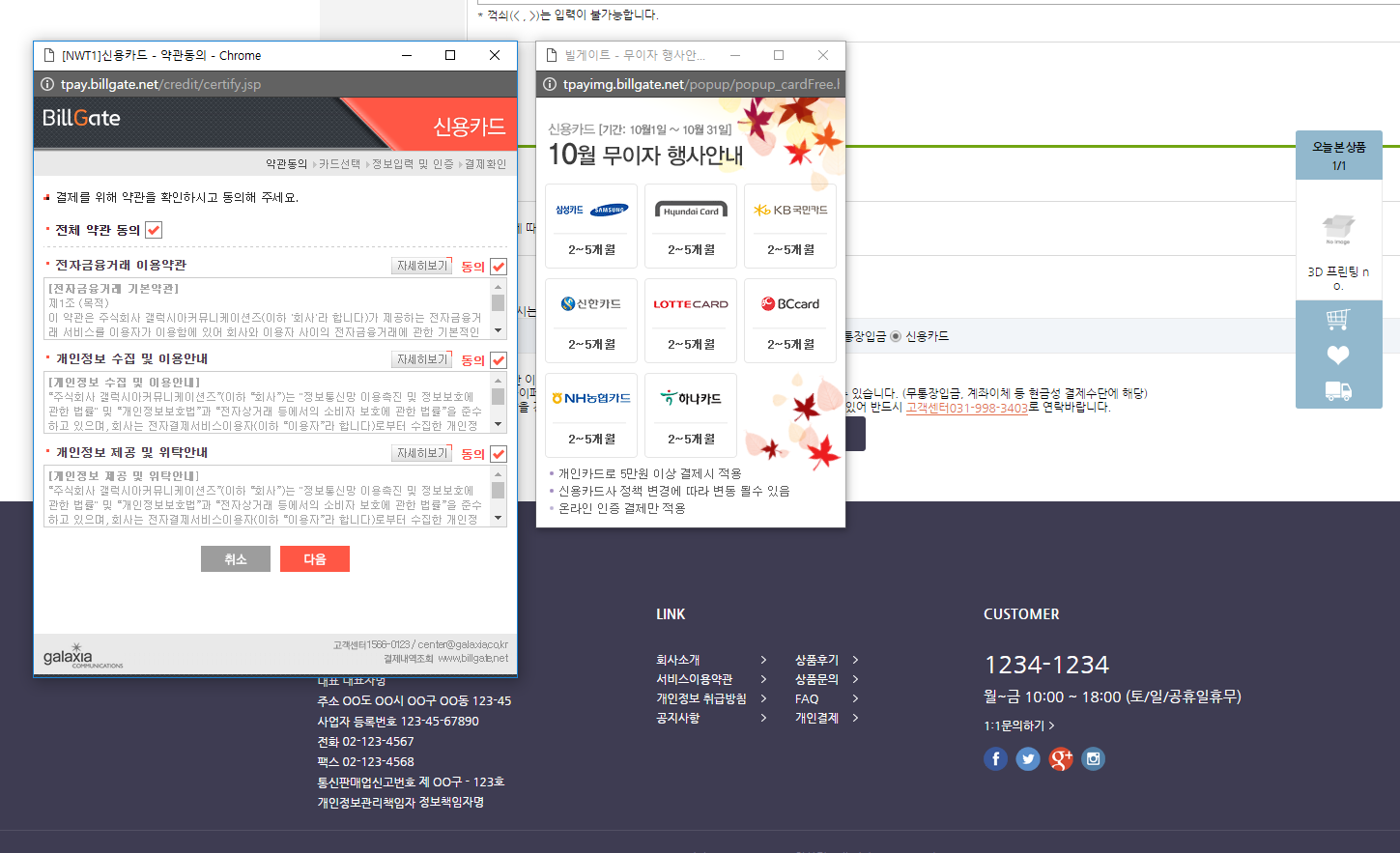The height and width of the screenshot is (853, 1400).
Task: Select the 하나카드 tile
Action: [691, 415]
